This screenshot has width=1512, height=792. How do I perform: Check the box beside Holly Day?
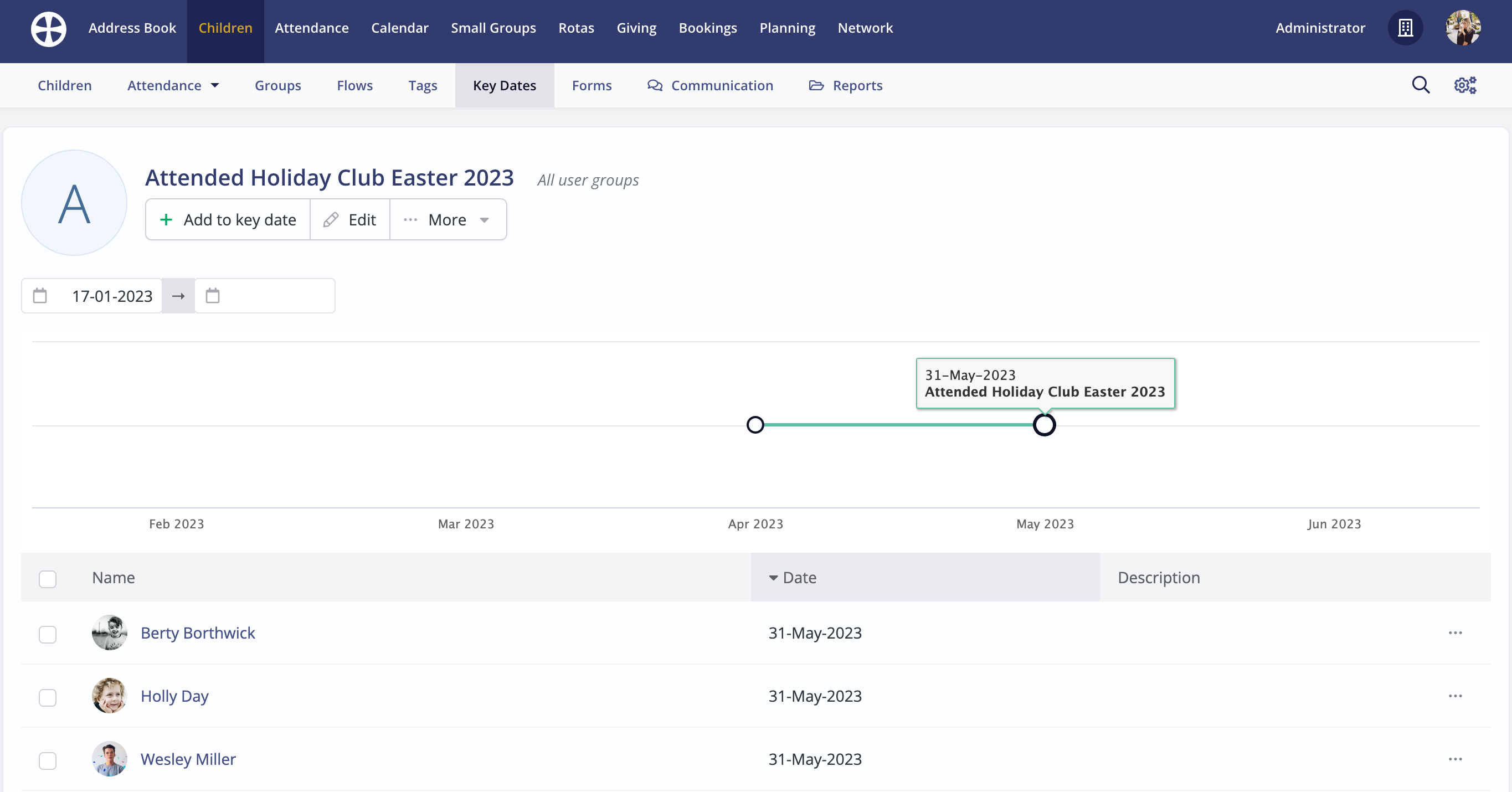(48, 697)
